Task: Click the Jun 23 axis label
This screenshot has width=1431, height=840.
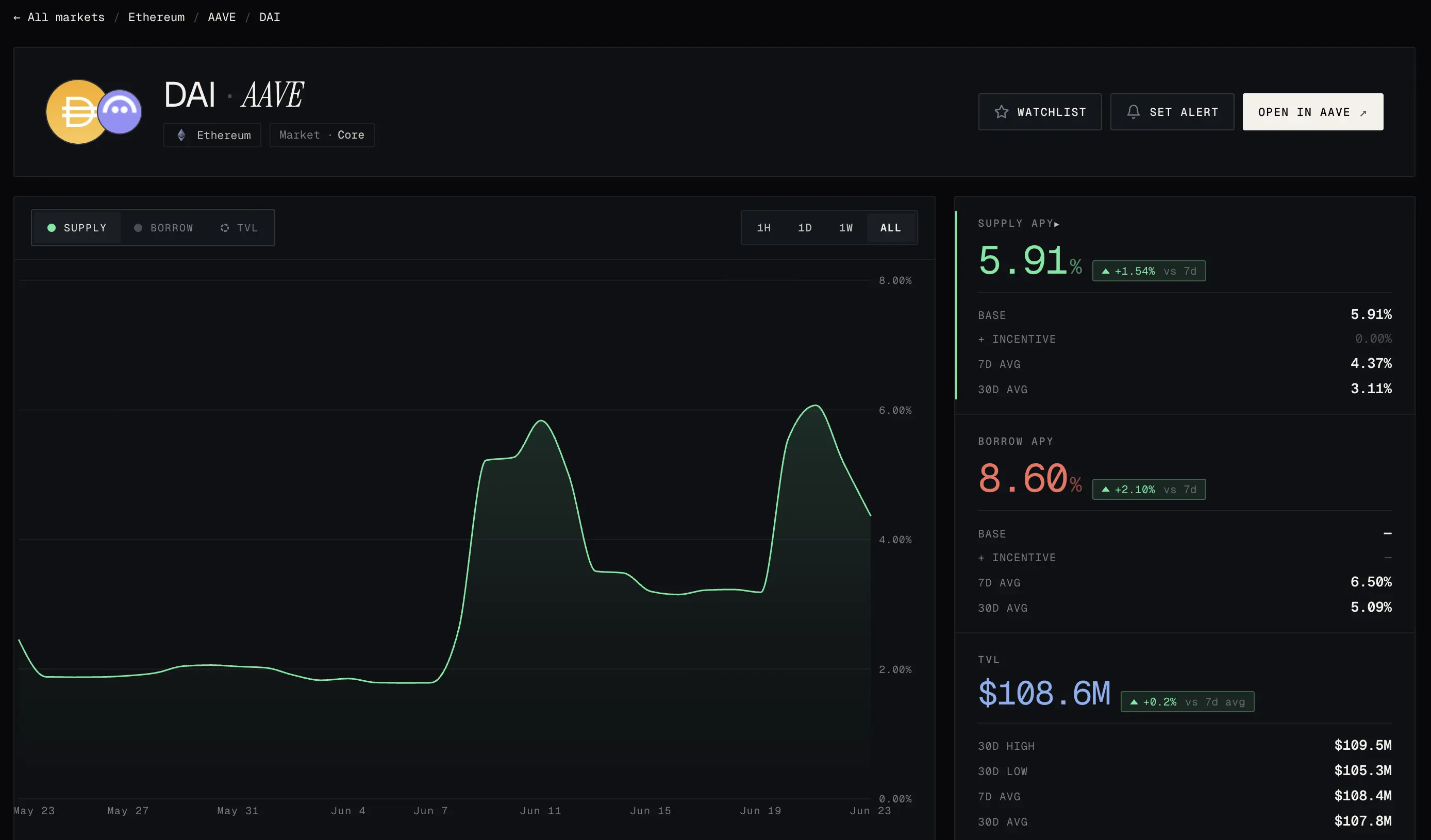Action: pos(870,811)
